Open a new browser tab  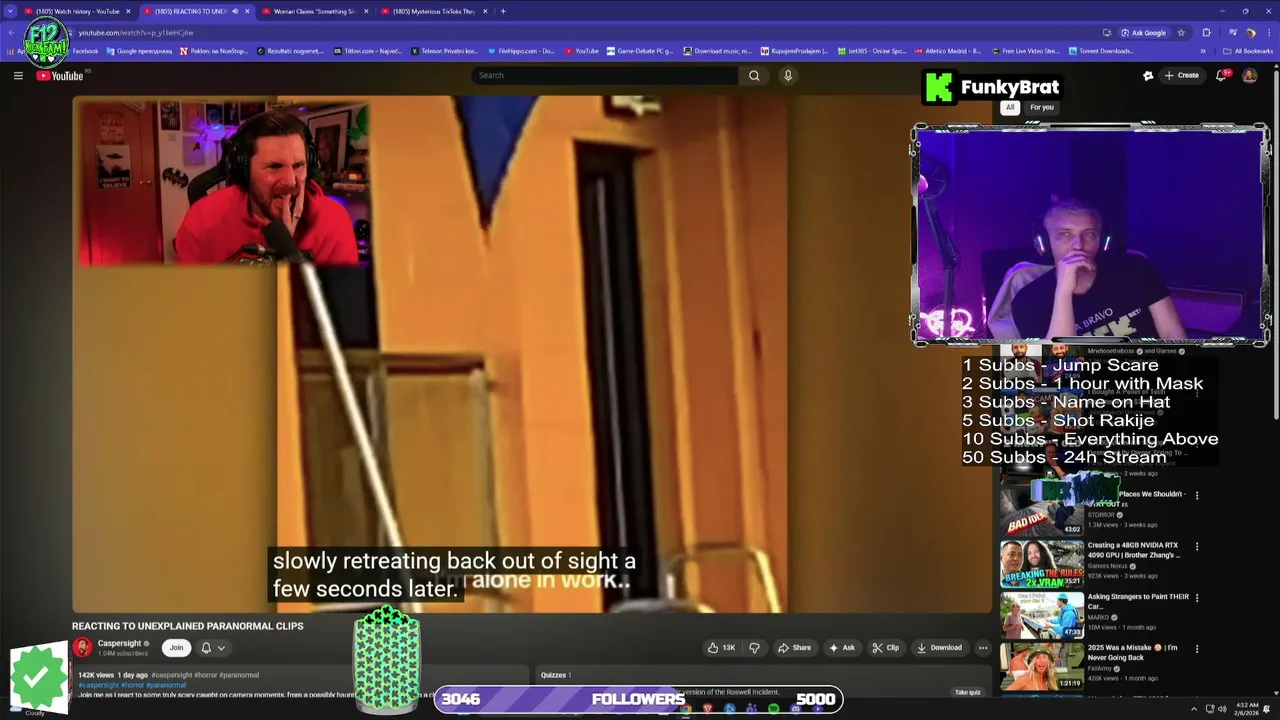tap(503, 11)
